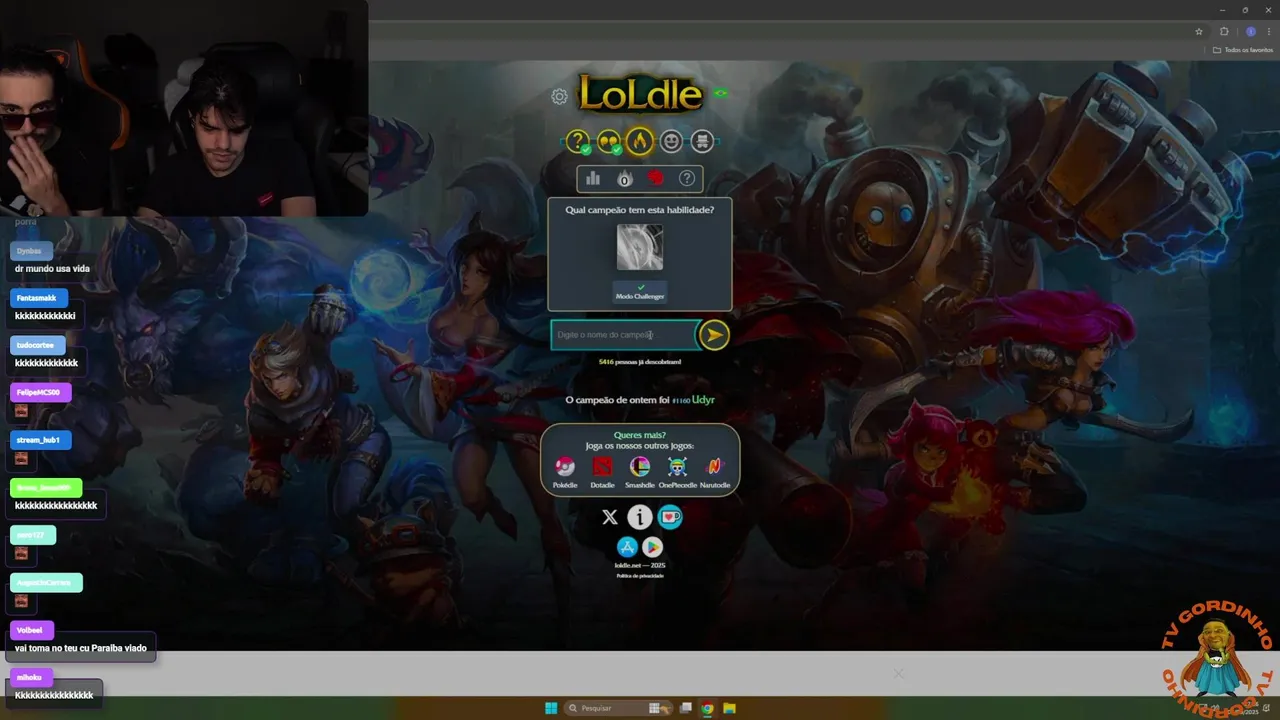Open Task View on the taskbar

[x=686, y=708]
